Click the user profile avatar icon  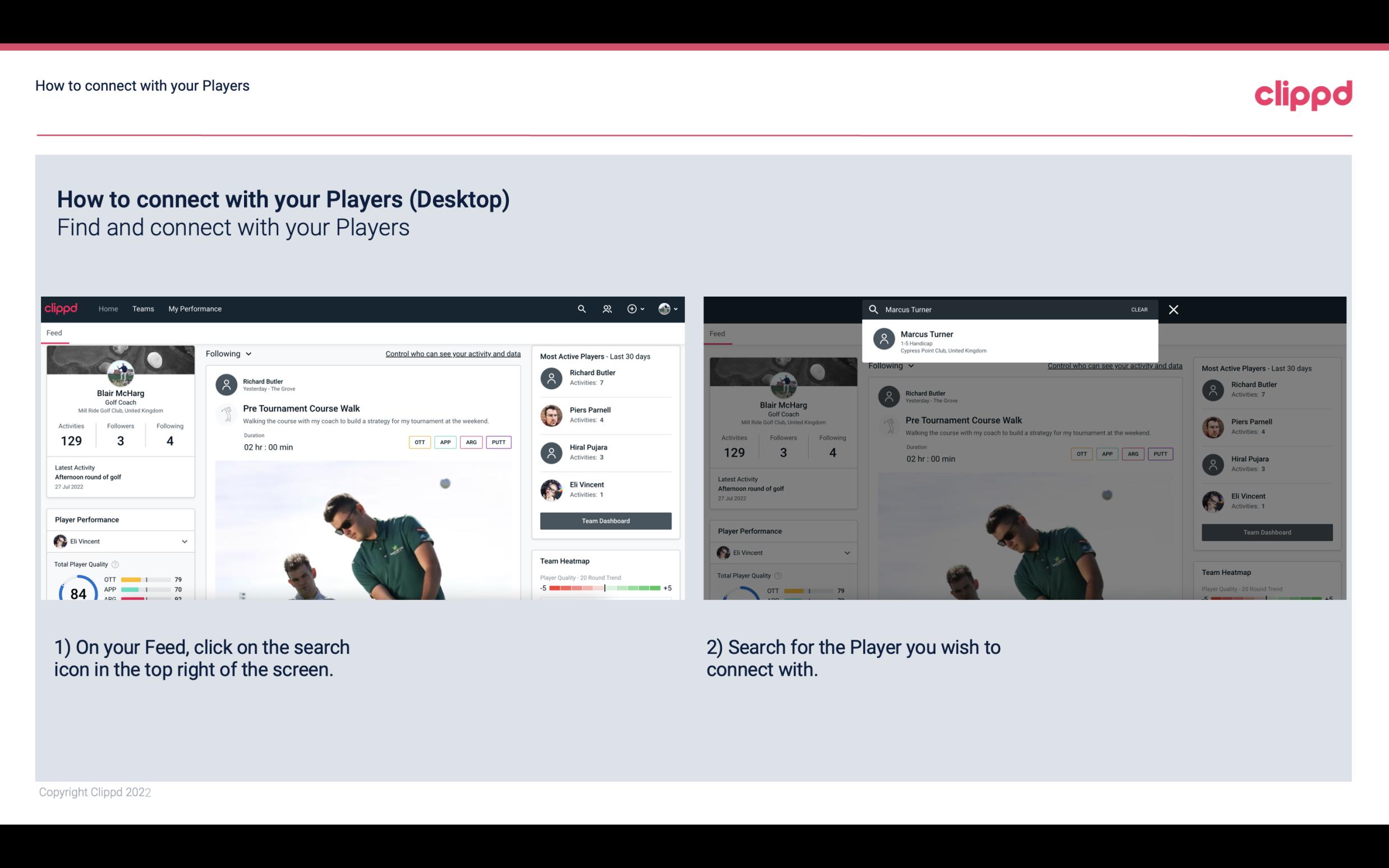coord(664,308)
